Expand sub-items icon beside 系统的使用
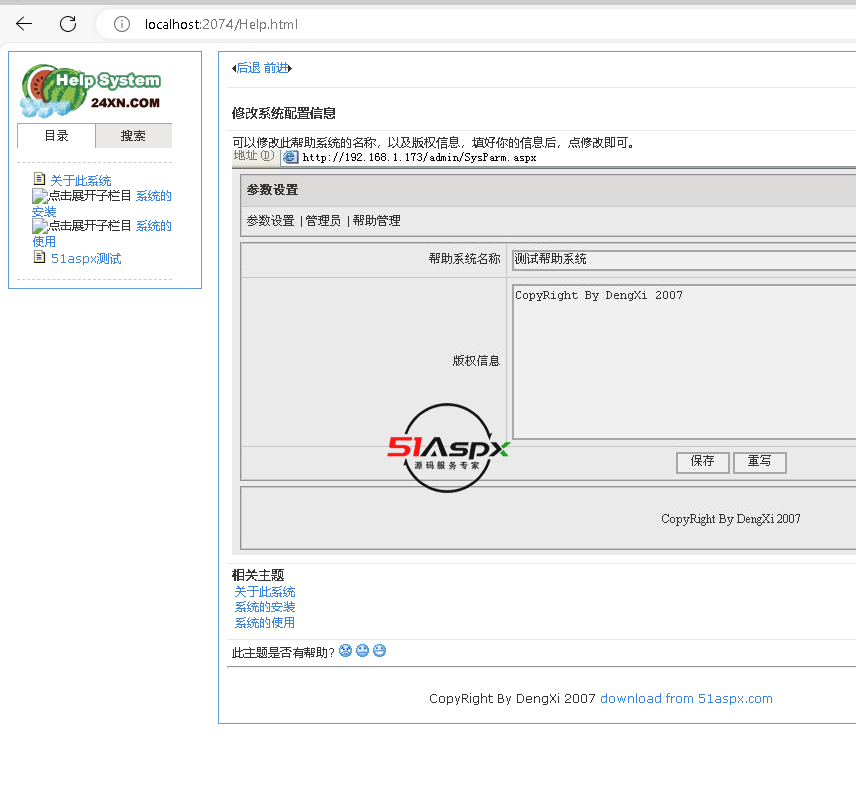Viewport: 856px width, 788px height. [39, 226]
